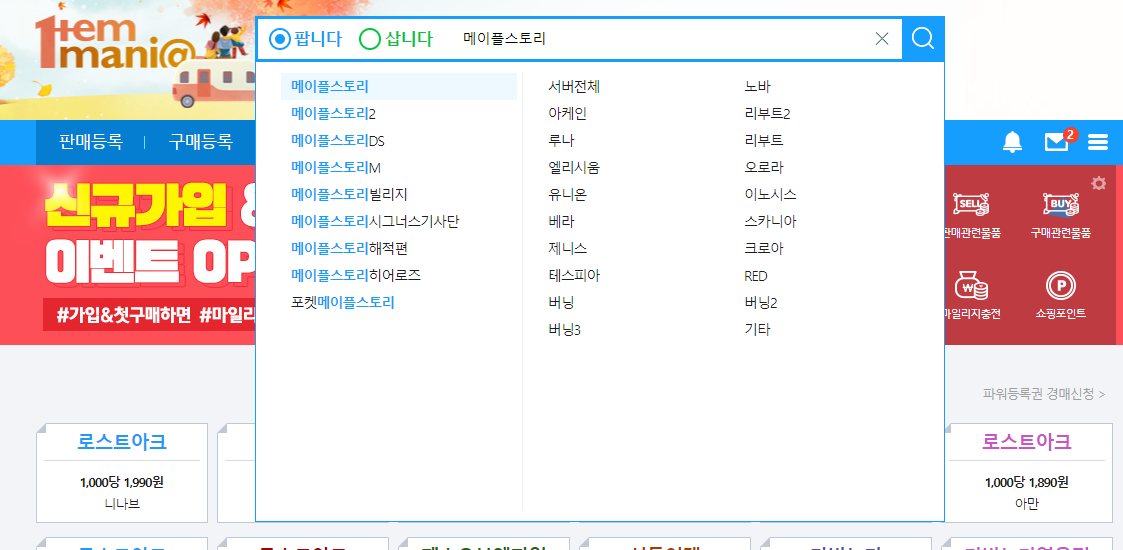The height and width of the screenshot is (550, 1123).
Task: Select the 버닝3 server
Action: (564, 330)
